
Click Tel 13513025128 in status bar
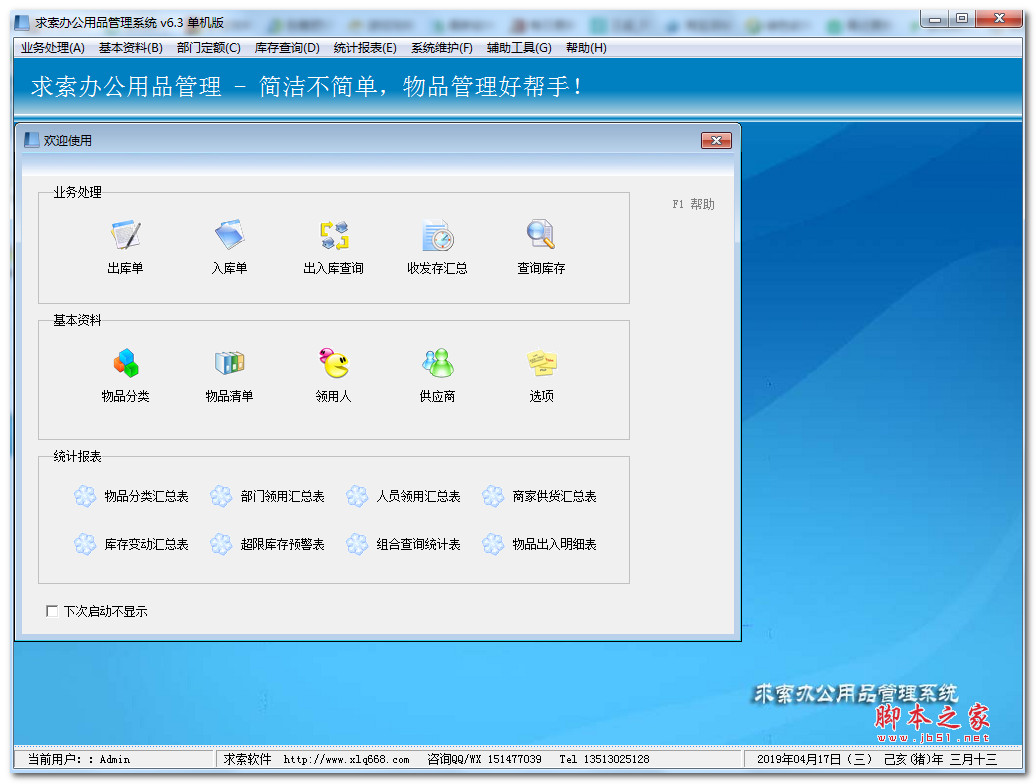(x=604, y=760)
